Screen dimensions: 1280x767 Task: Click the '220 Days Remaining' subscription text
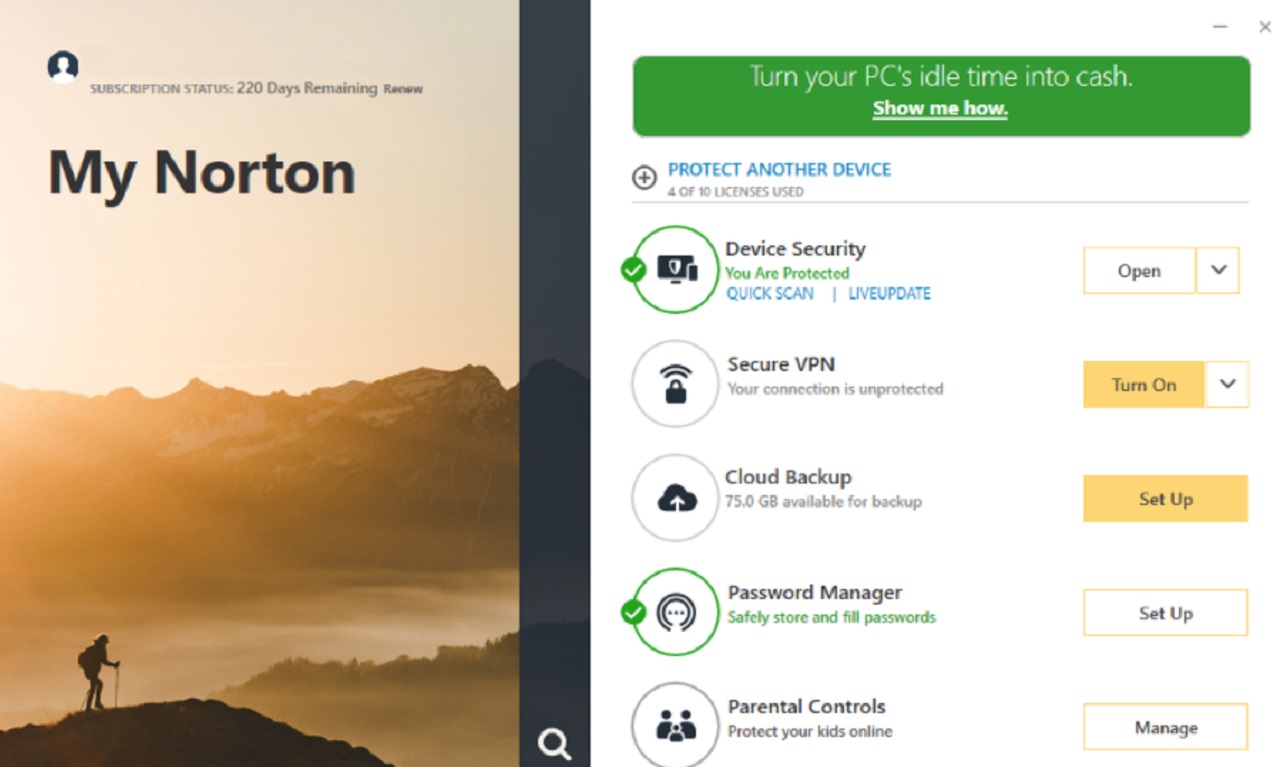[x=307, y=88]
